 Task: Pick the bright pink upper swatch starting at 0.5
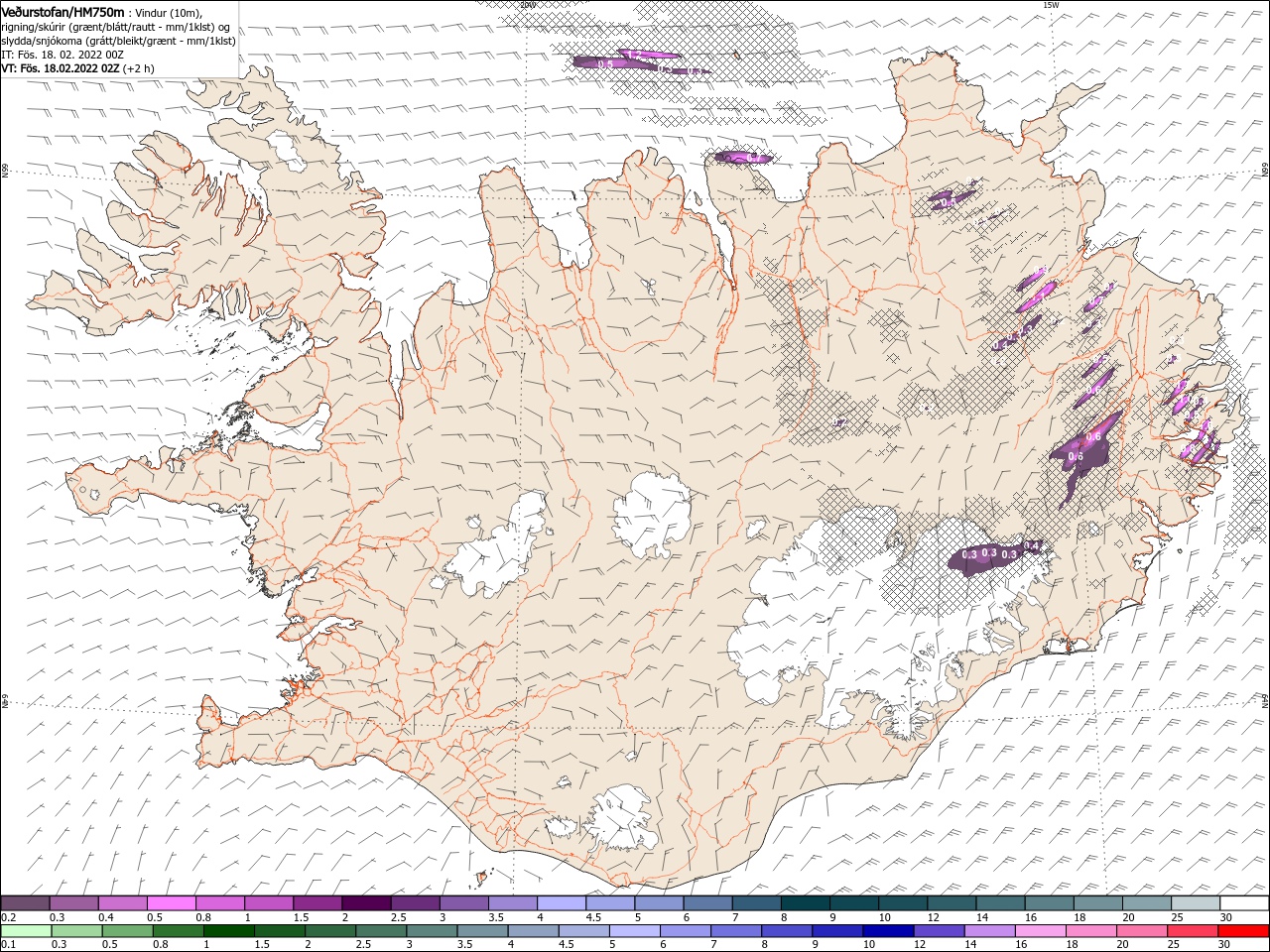(172, 903)
